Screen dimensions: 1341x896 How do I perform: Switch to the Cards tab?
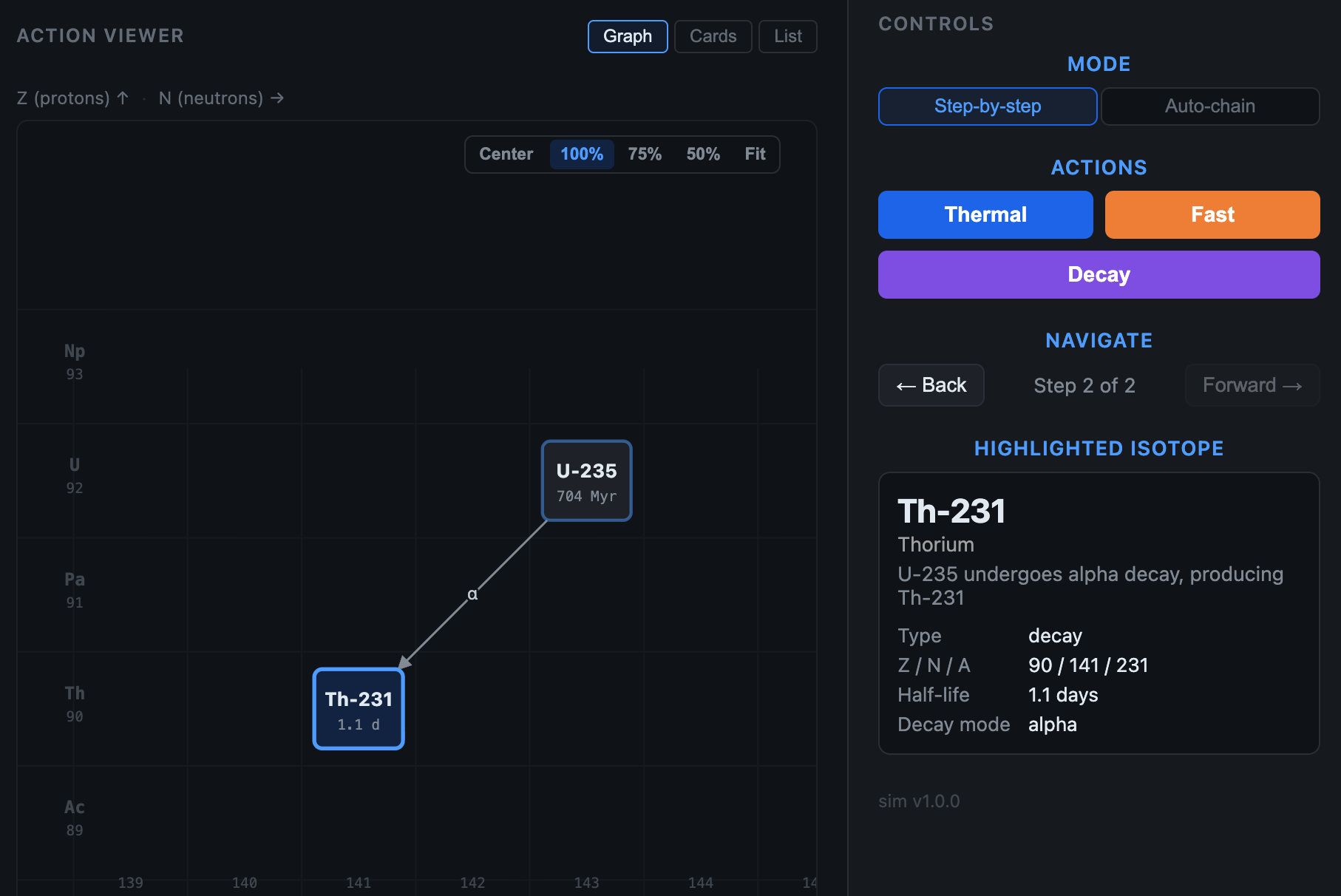coord(713,36)
